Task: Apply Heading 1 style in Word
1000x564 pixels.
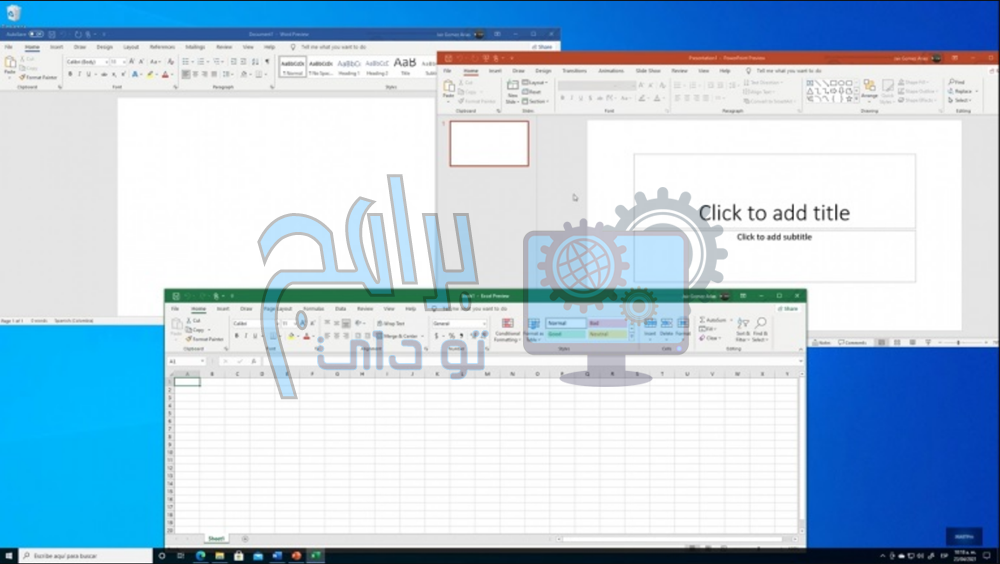Action: pos(349,65)
